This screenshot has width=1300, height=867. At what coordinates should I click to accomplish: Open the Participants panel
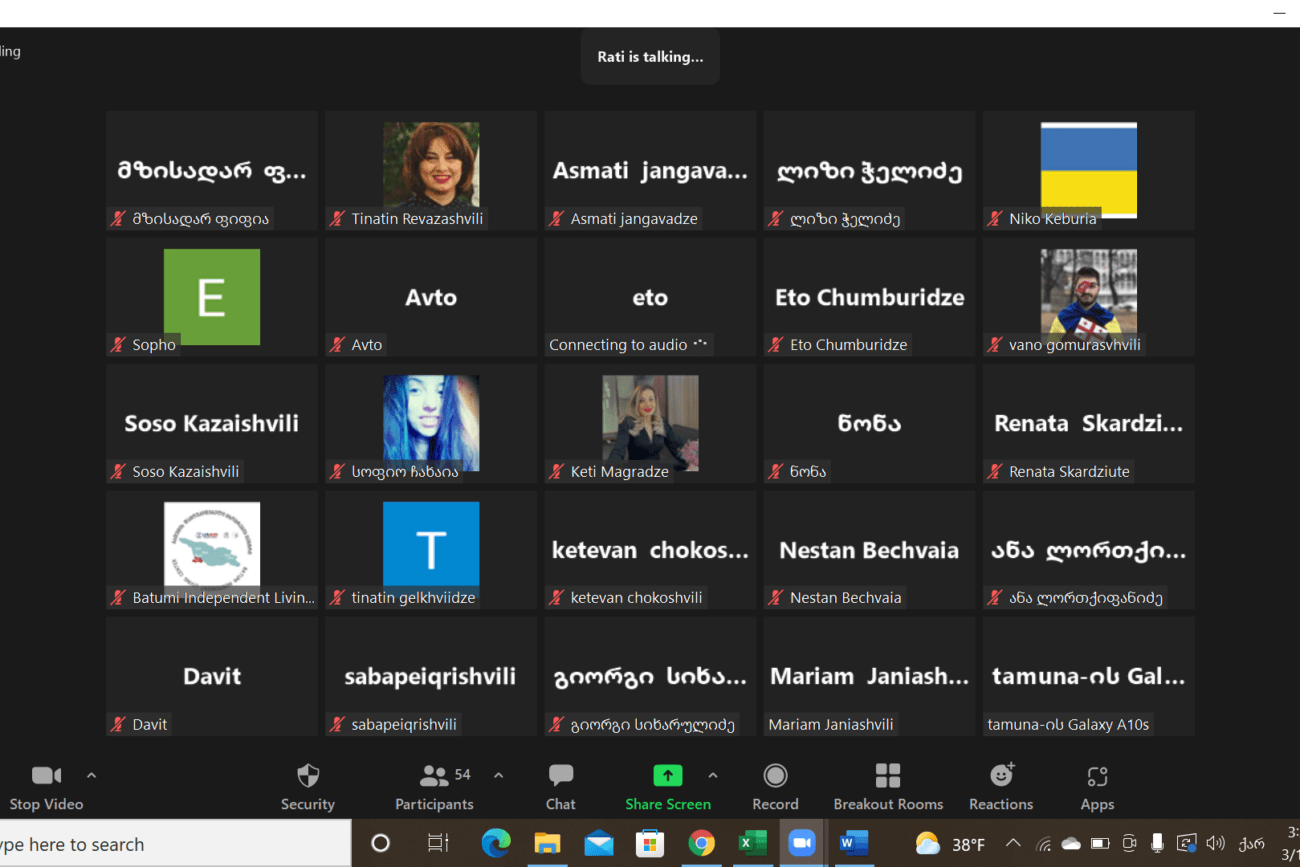(x=434, y=786)
